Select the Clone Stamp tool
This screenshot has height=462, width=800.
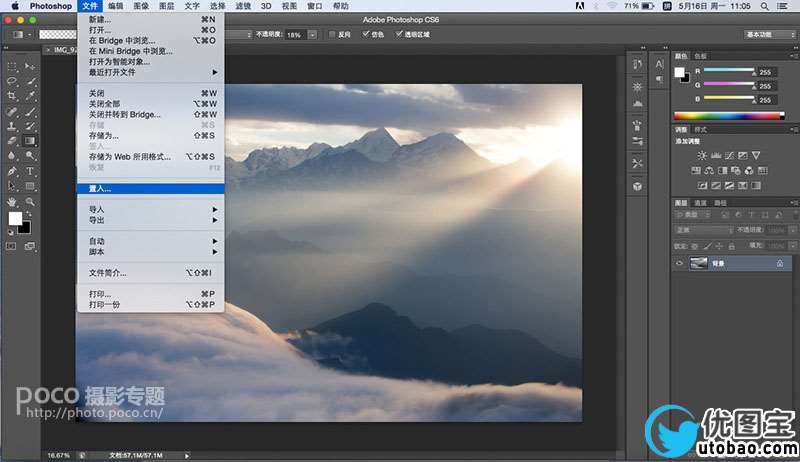pyautogui.click(x=12, y=126)
